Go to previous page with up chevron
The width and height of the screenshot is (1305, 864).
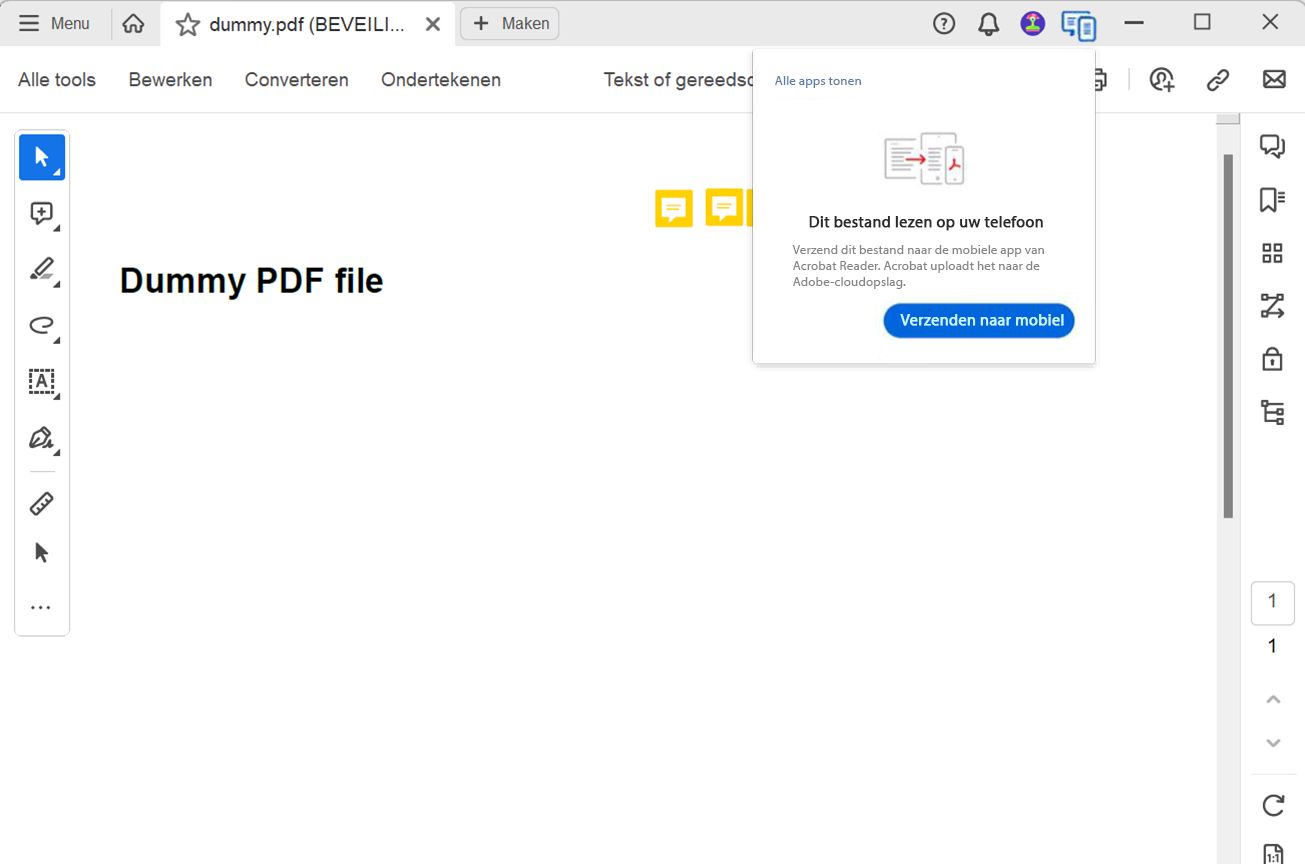tap(1273, 700)
